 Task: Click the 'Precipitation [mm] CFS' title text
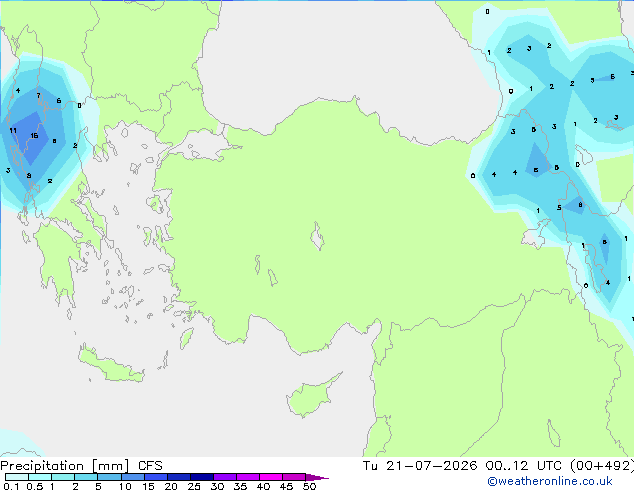[81, 466]
